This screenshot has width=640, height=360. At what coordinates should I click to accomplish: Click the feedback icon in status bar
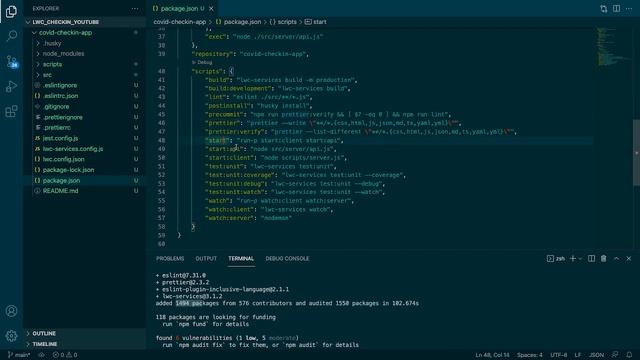click(x=615, y=355)
